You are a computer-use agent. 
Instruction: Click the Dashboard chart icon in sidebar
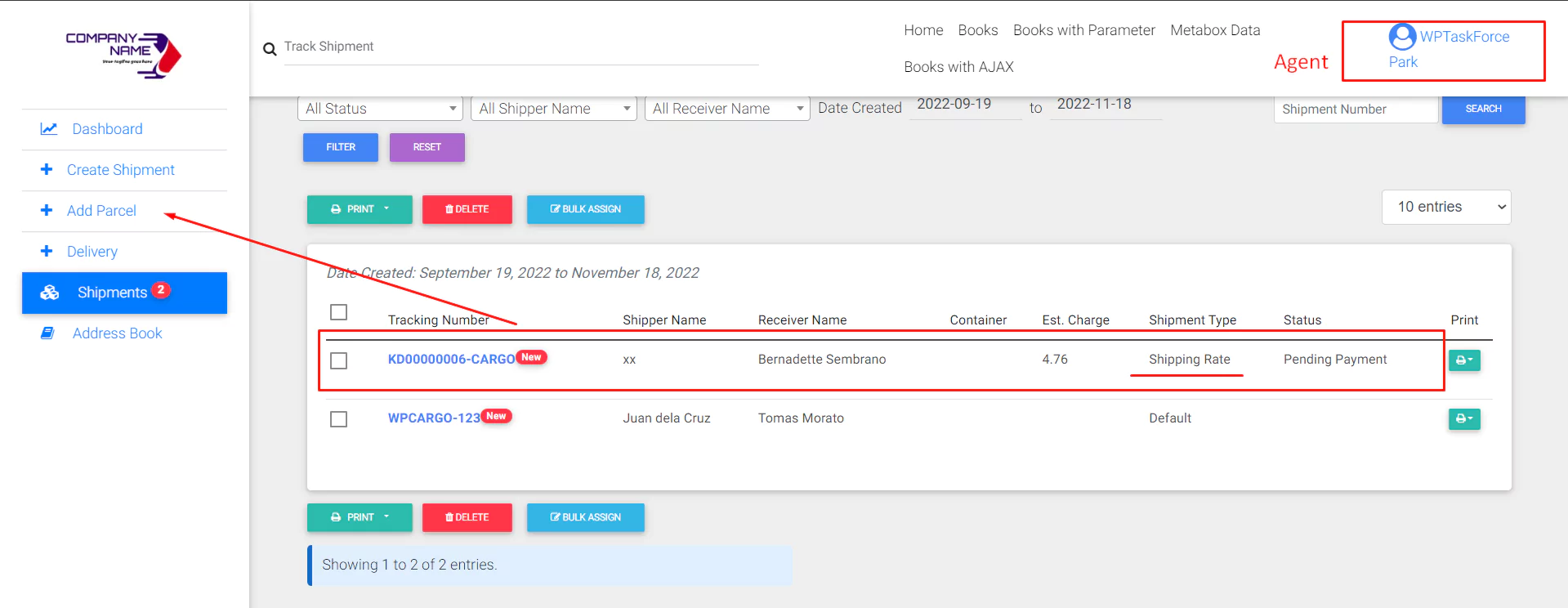click(x=49, y=129)
